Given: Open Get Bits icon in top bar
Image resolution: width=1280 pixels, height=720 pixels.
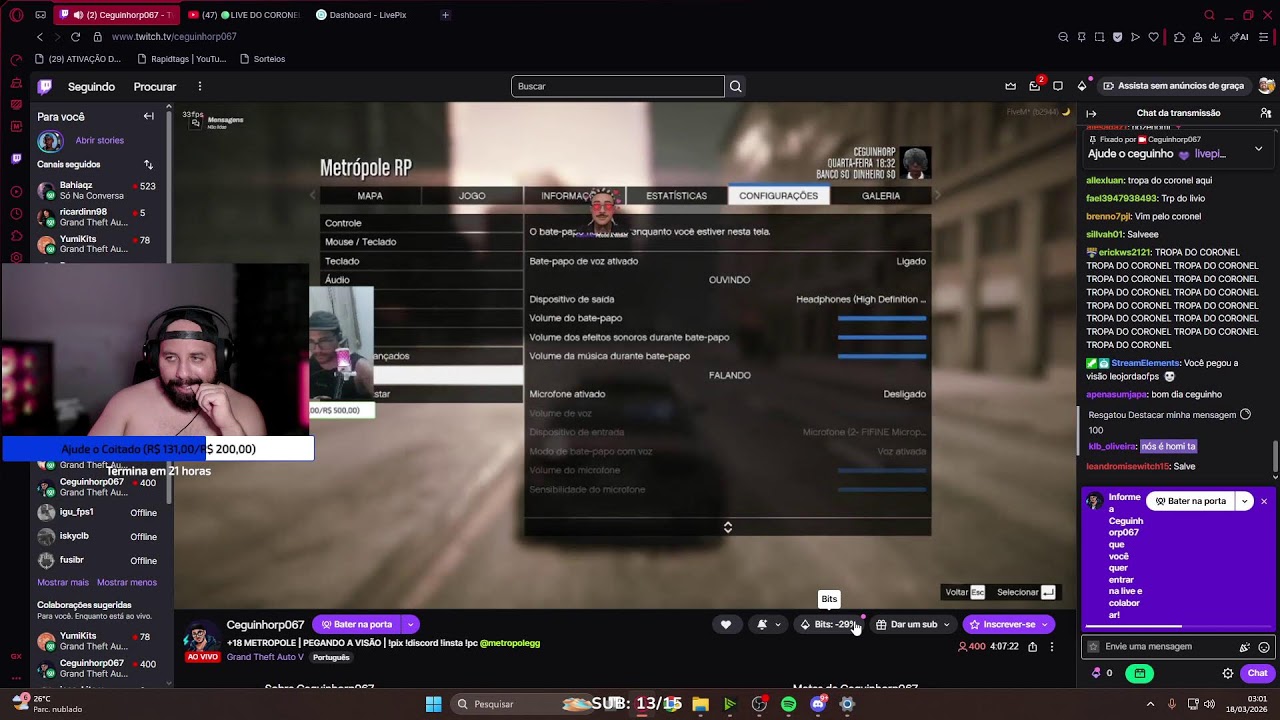Looking at the screenshot, I should [1082, 86].
